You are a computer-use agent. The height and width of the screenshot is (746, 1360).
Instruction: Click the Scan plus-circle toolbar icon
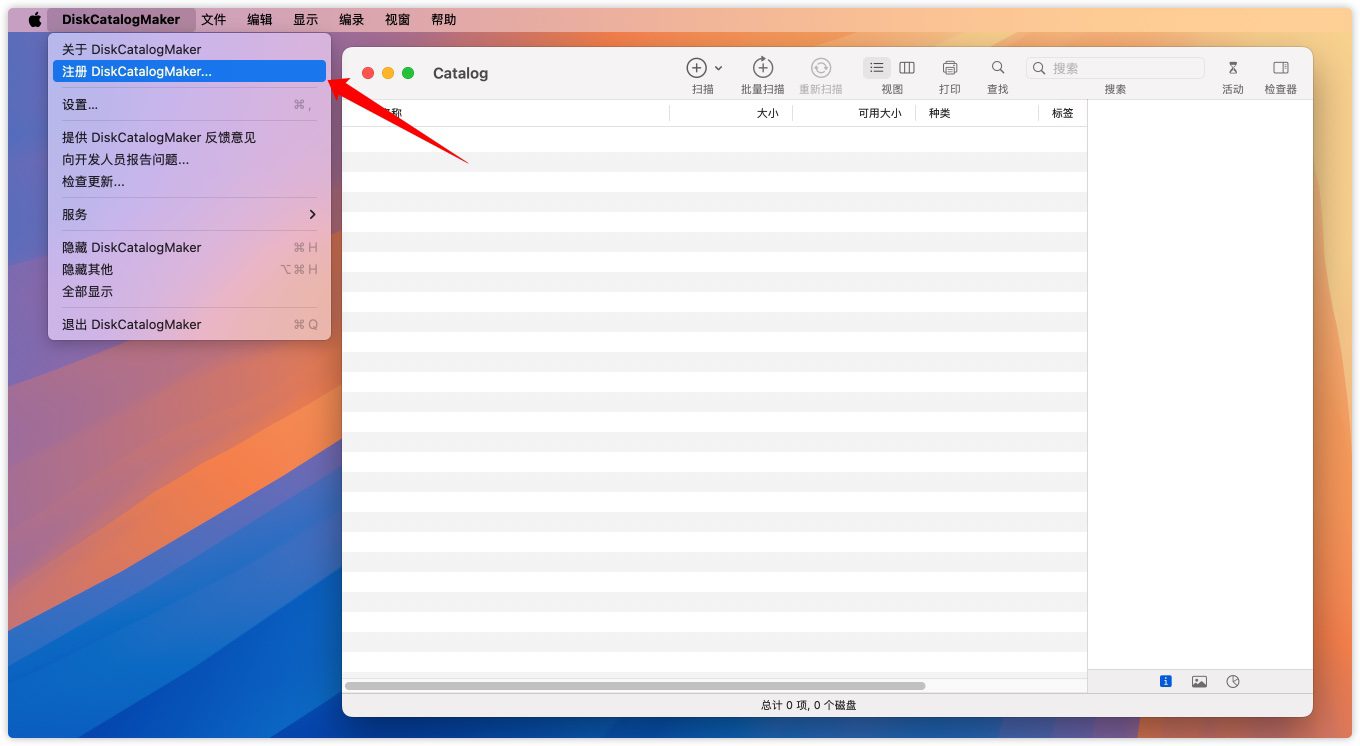pyautogui.click(x=697, y=68)
